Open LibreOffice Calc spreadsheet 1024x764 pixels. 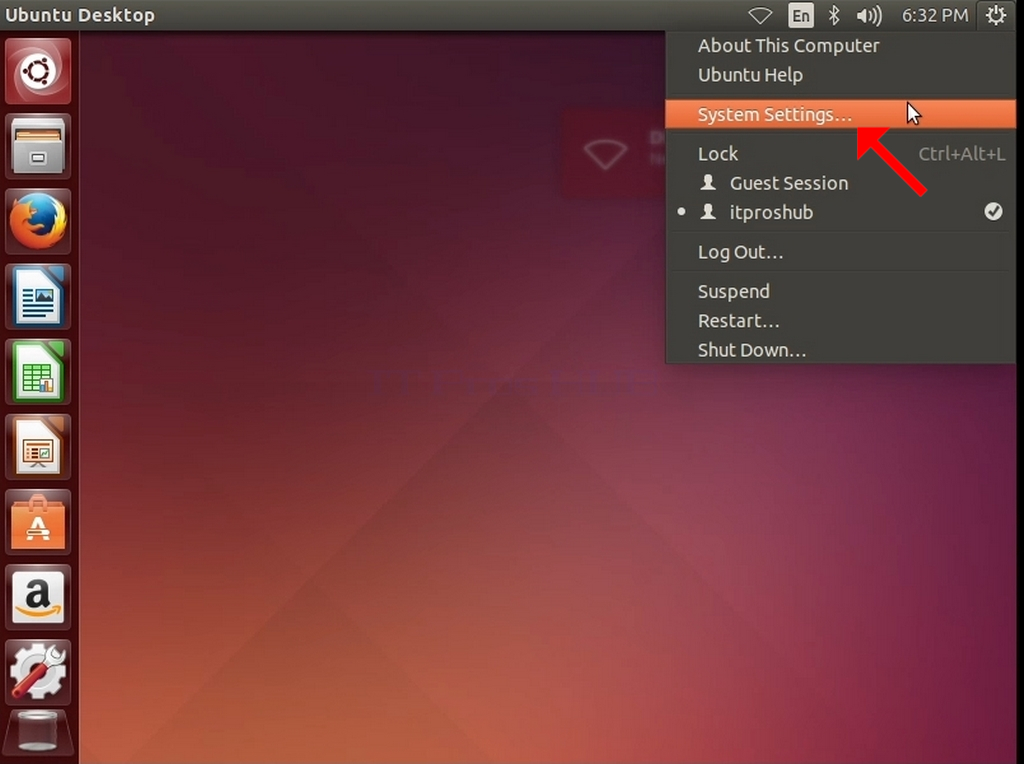click(x=38, y=372)
